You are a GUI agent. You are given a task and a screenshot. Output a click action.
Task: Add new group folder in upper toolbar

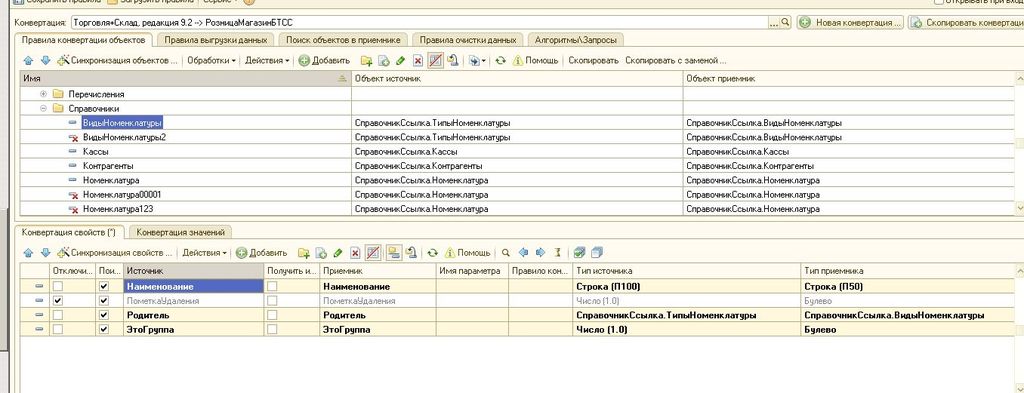[x=367, y=61]
